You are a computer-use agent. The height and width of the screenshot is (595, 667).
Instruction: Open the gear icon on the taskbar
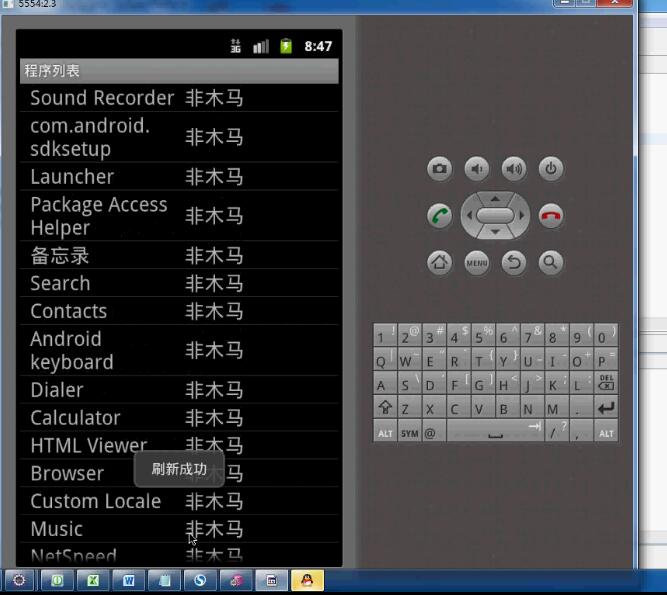pyautogui.click(x=19, y=580)
